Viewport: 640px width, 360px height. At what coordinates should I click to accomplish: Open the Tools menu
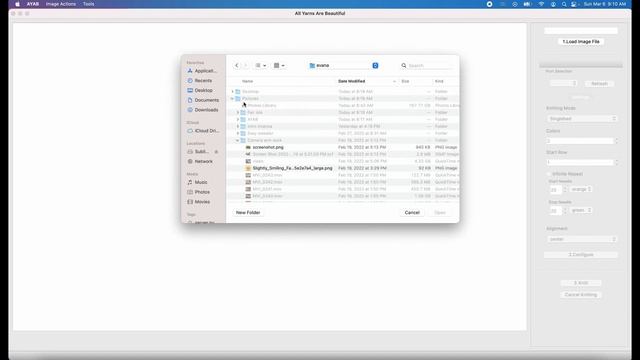[x=89, y=4]
